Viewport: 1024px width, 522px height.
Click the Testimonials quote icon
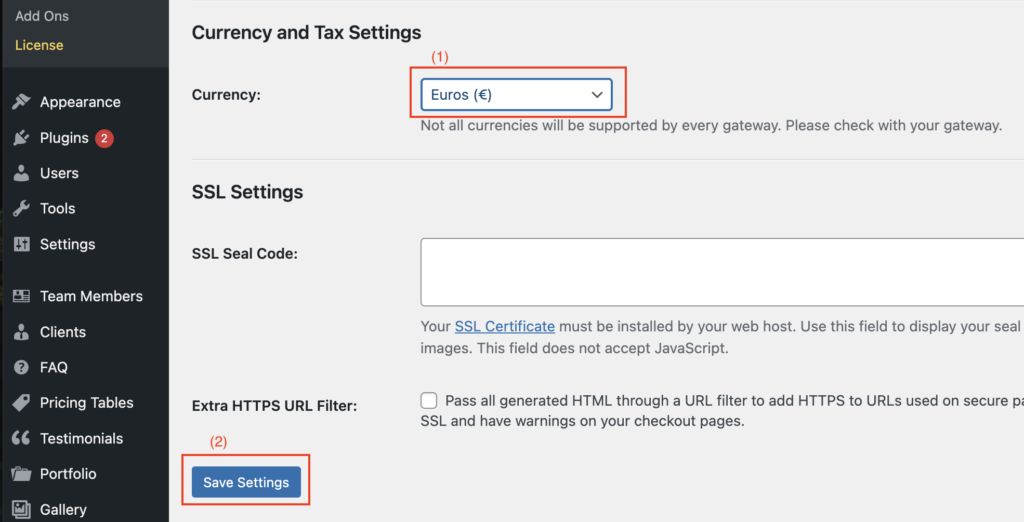point(21,439)
